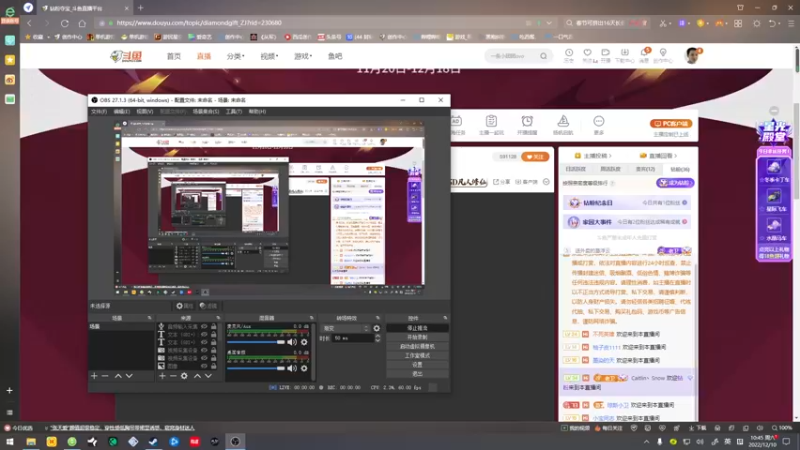Open Douyu messages bell icon
This screenshot has width=800, height=450.
644,55
